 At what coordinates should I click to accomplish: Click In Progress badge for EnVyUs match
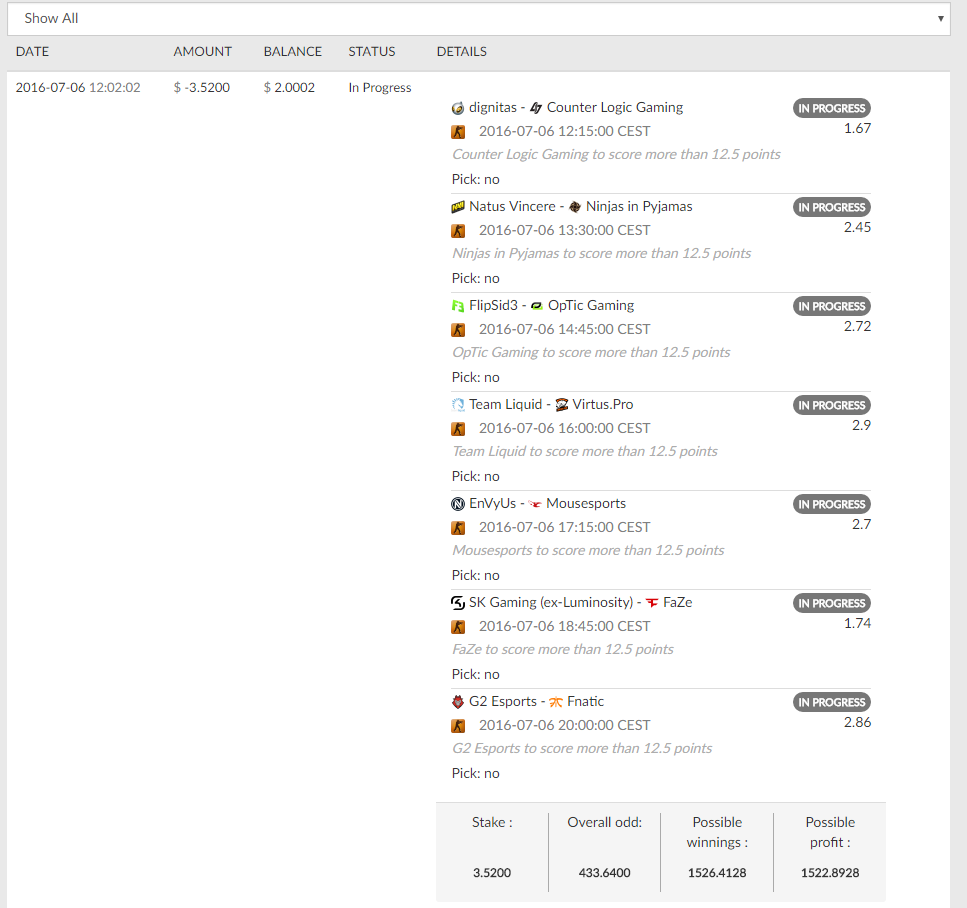coord(831,505)
